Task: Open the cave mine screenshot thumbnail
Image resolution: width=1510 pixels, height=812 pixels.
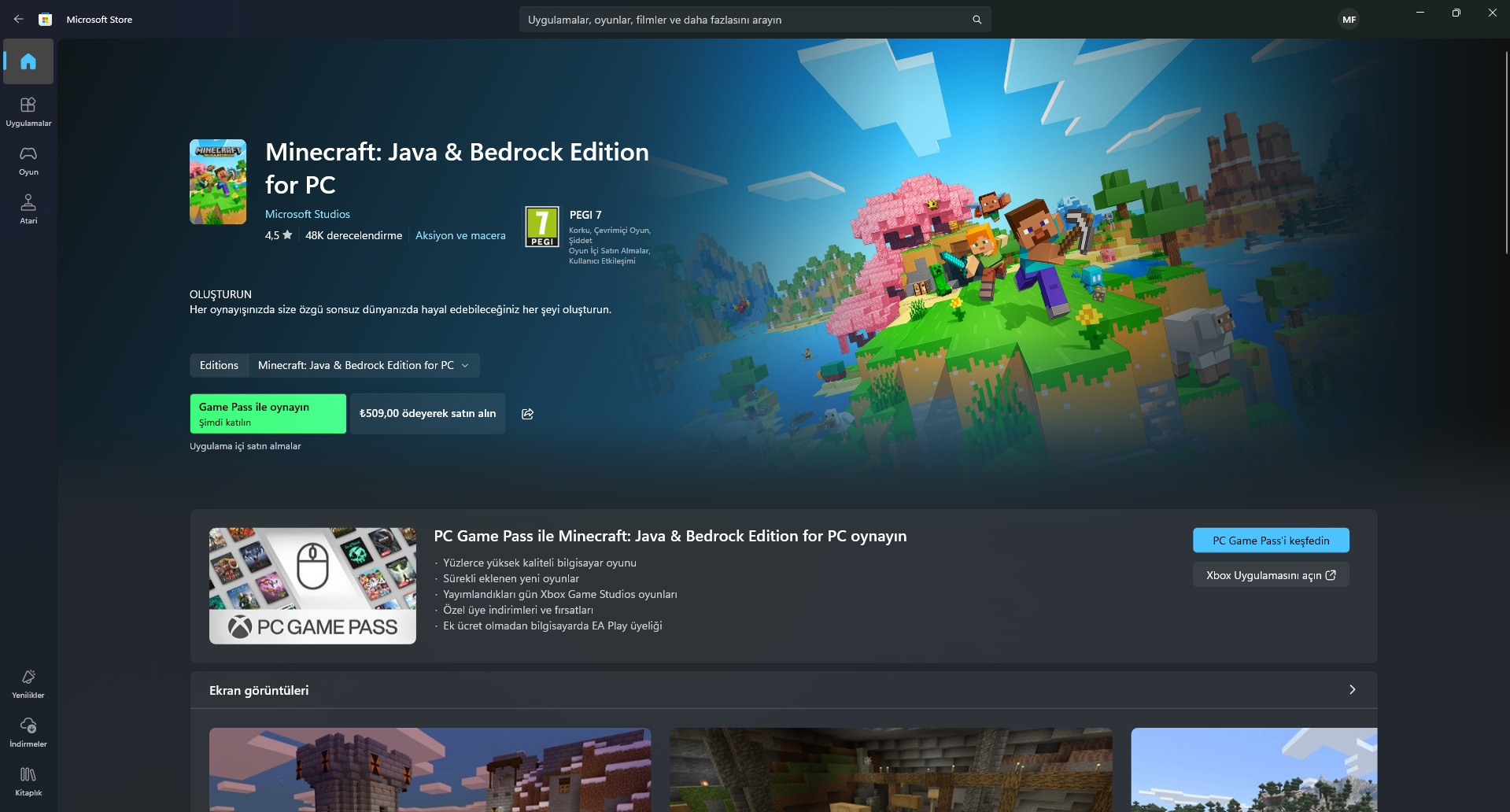Action: 891,770
